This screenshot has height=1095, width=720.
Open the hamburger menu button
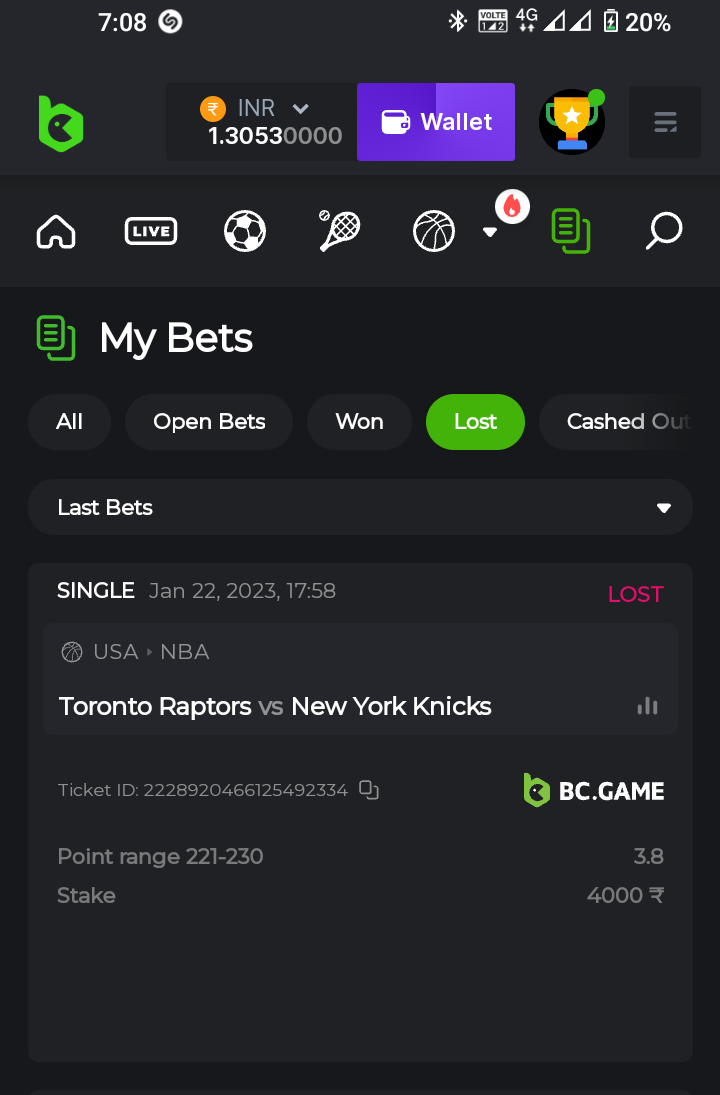(x=664, y=122)
